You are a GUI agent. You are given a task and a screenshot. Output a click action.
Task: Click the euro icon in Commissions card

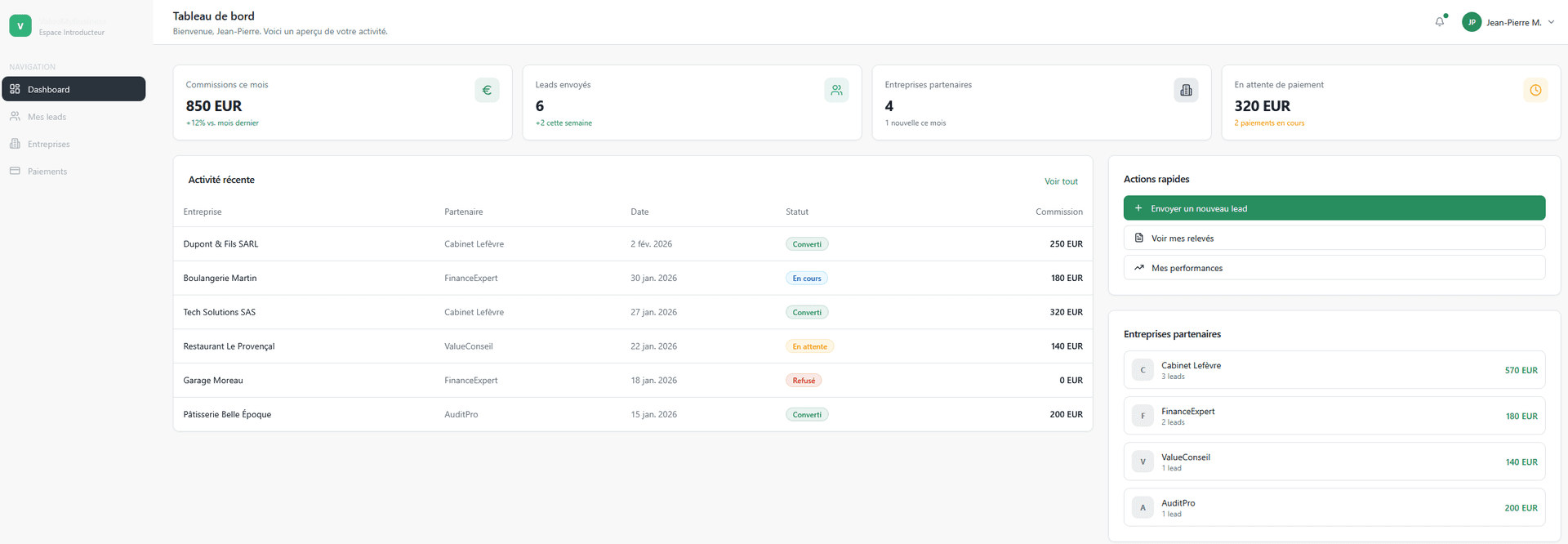487,90
